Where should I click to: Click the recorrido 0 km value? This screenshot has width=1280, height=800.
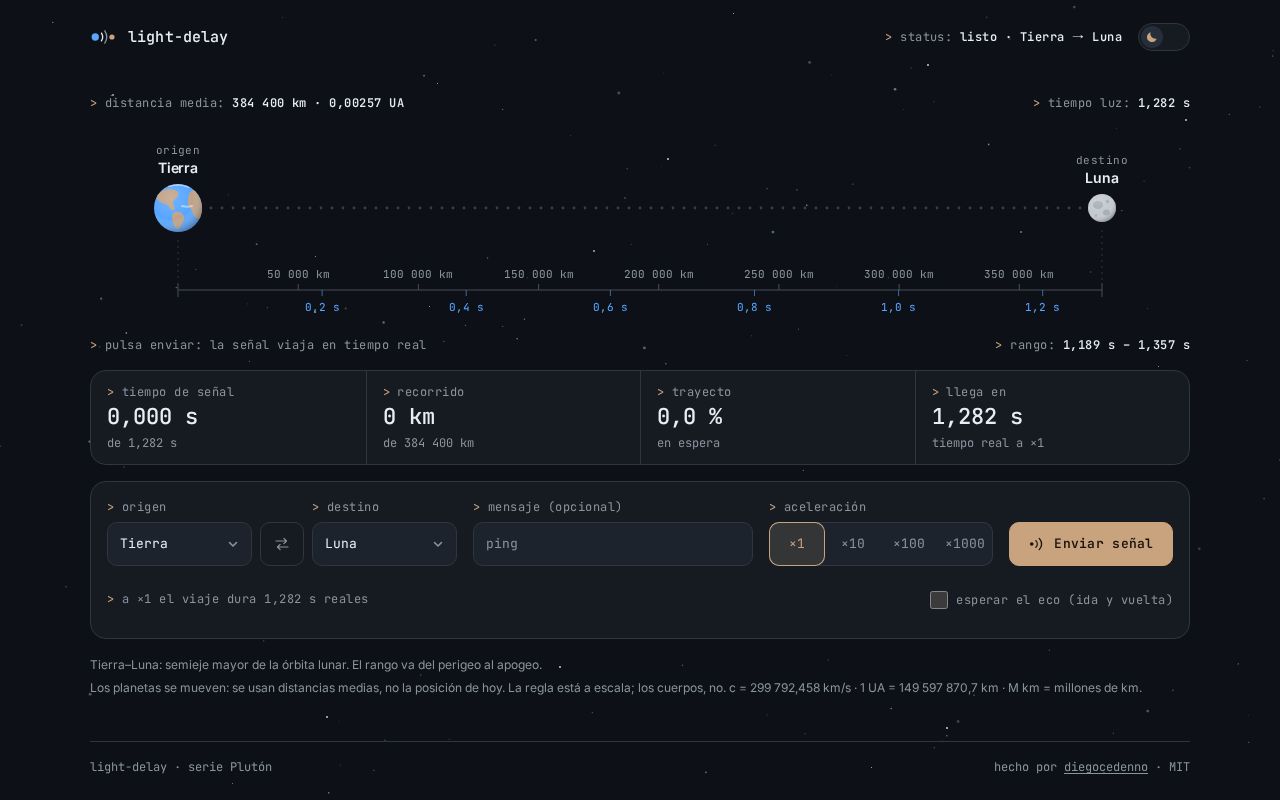(x=409, y=417)
